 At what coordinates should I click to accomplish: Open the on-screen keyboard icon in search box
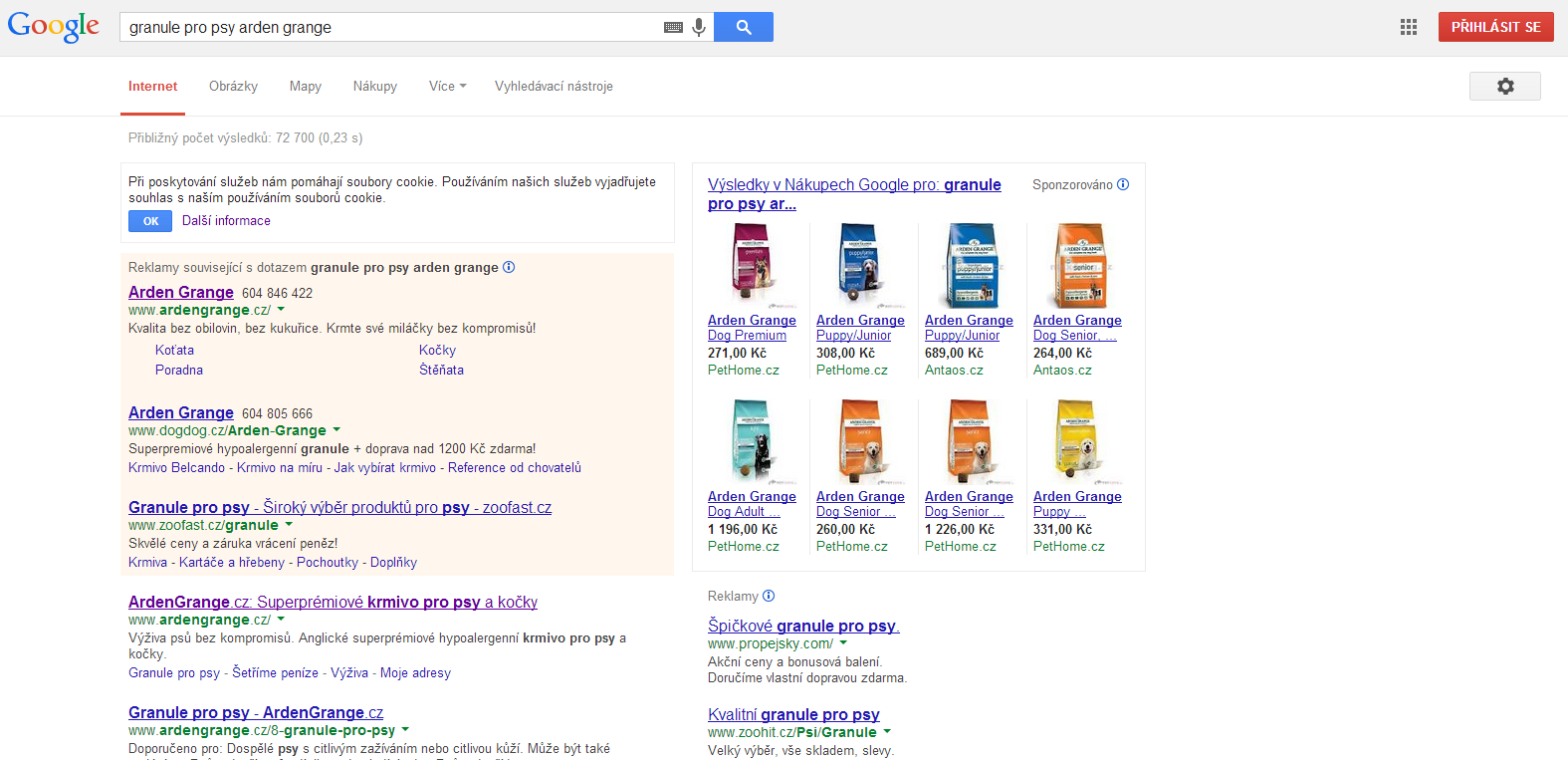[x=673, y=27]
